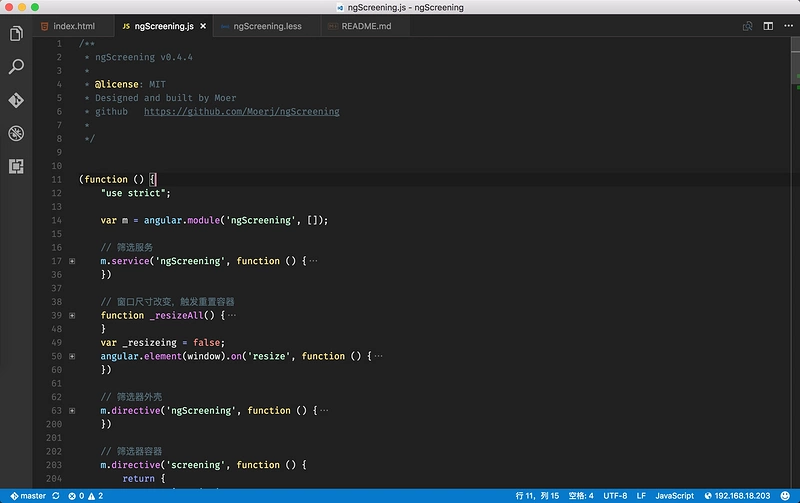Click the open changes icon in the editor title bar
Image resolution: width=800 pixels, height=503 pixels.
click(x=747, y=26)
